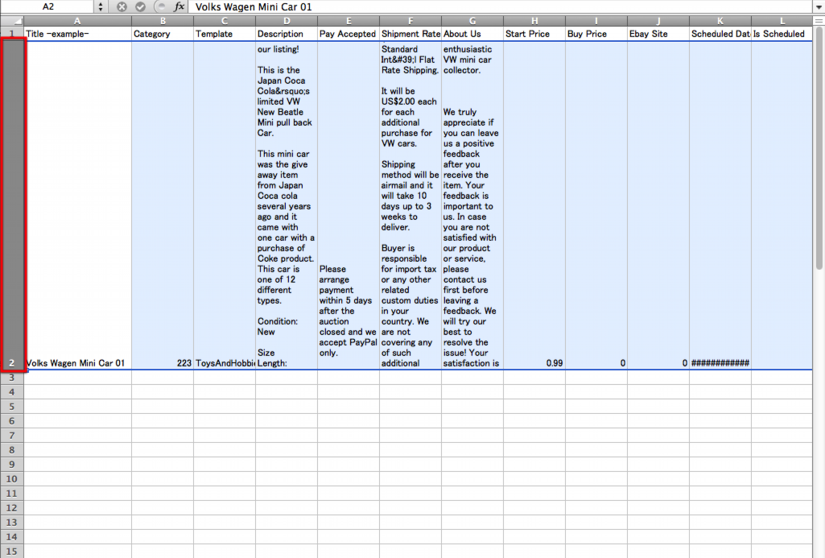Select the 'Title -example-' header cell
The image size is (825, 558).
tap(77, 33)
